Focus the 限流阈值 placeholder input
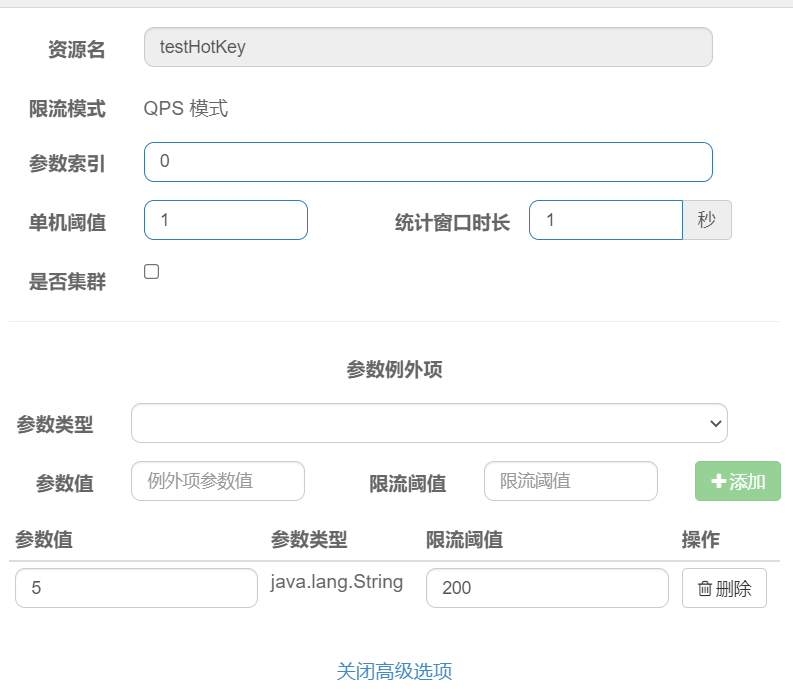This screenshot has width=793, height=689. (570, 481)
